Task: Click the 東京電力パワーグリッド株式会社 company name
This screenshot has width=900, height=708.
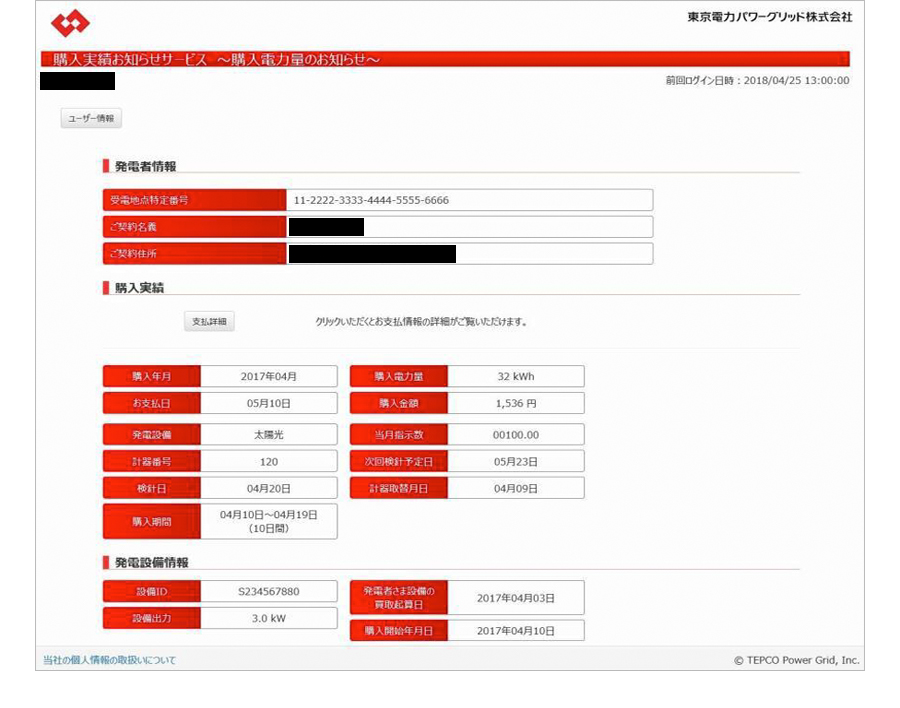Action: pyautogui.click(x=769, y=17)
